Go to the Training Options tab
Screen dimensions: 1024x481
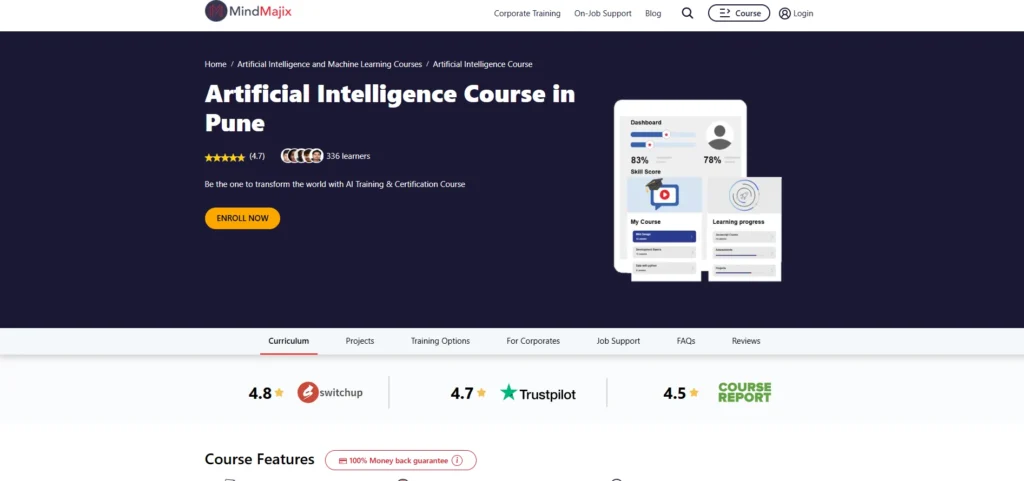click(x=440, y=341)
